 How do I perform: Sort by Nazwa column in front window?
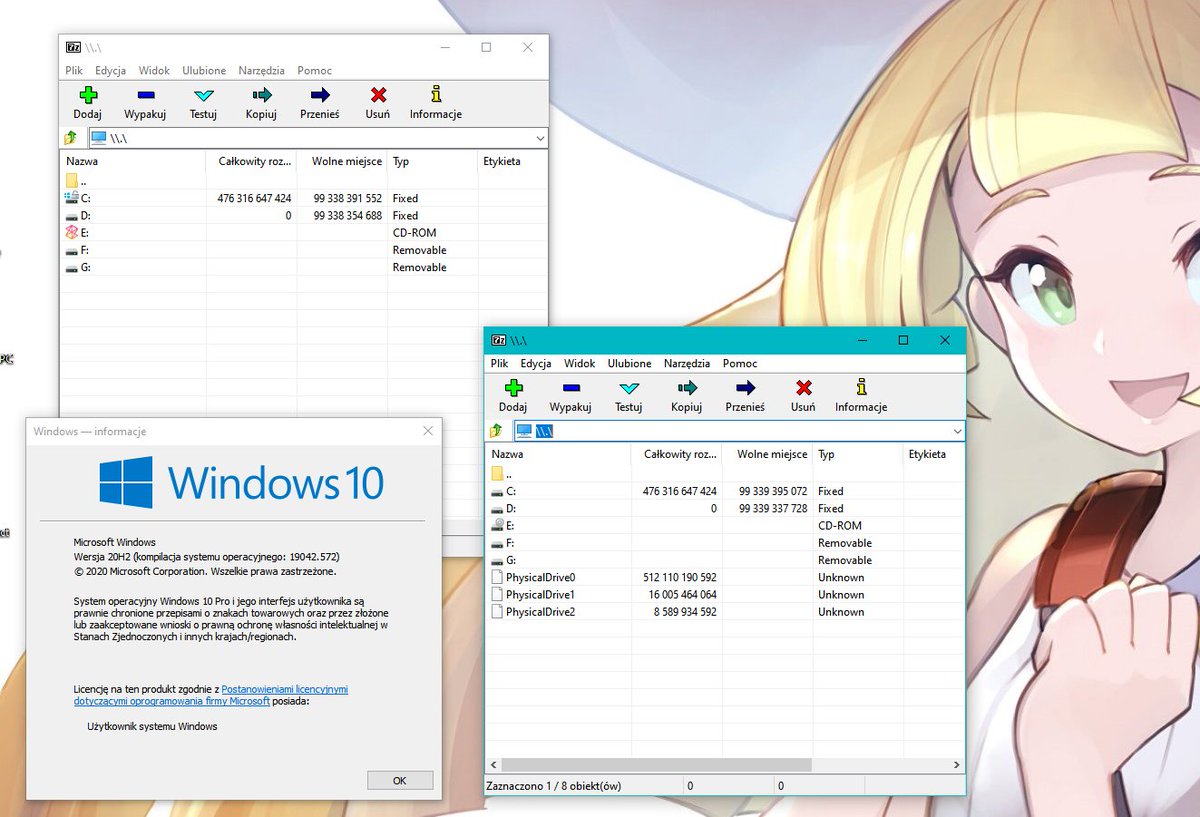point(557,454)
